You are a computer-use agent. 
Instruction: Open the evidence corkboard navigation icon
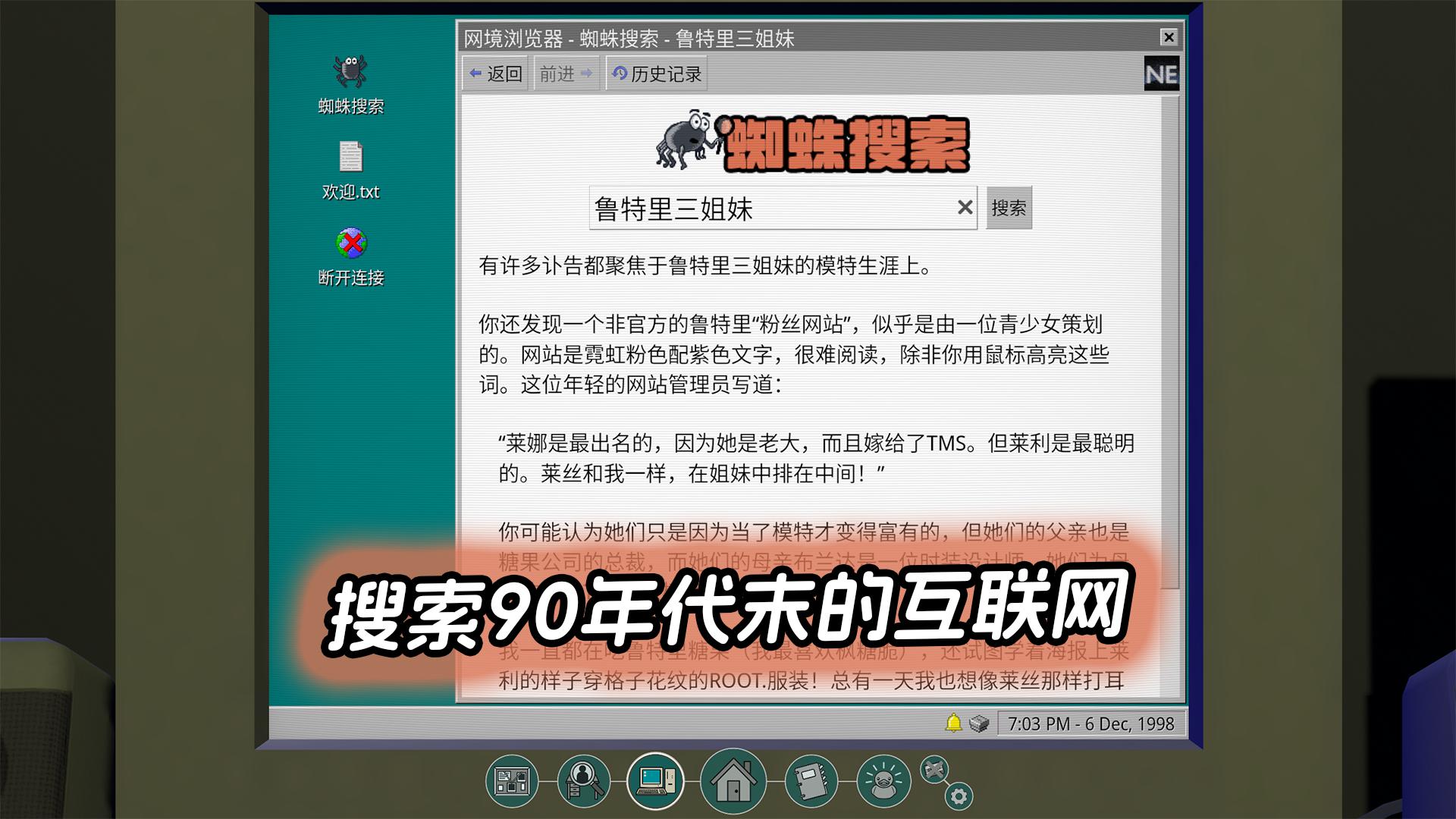(512, 780)
